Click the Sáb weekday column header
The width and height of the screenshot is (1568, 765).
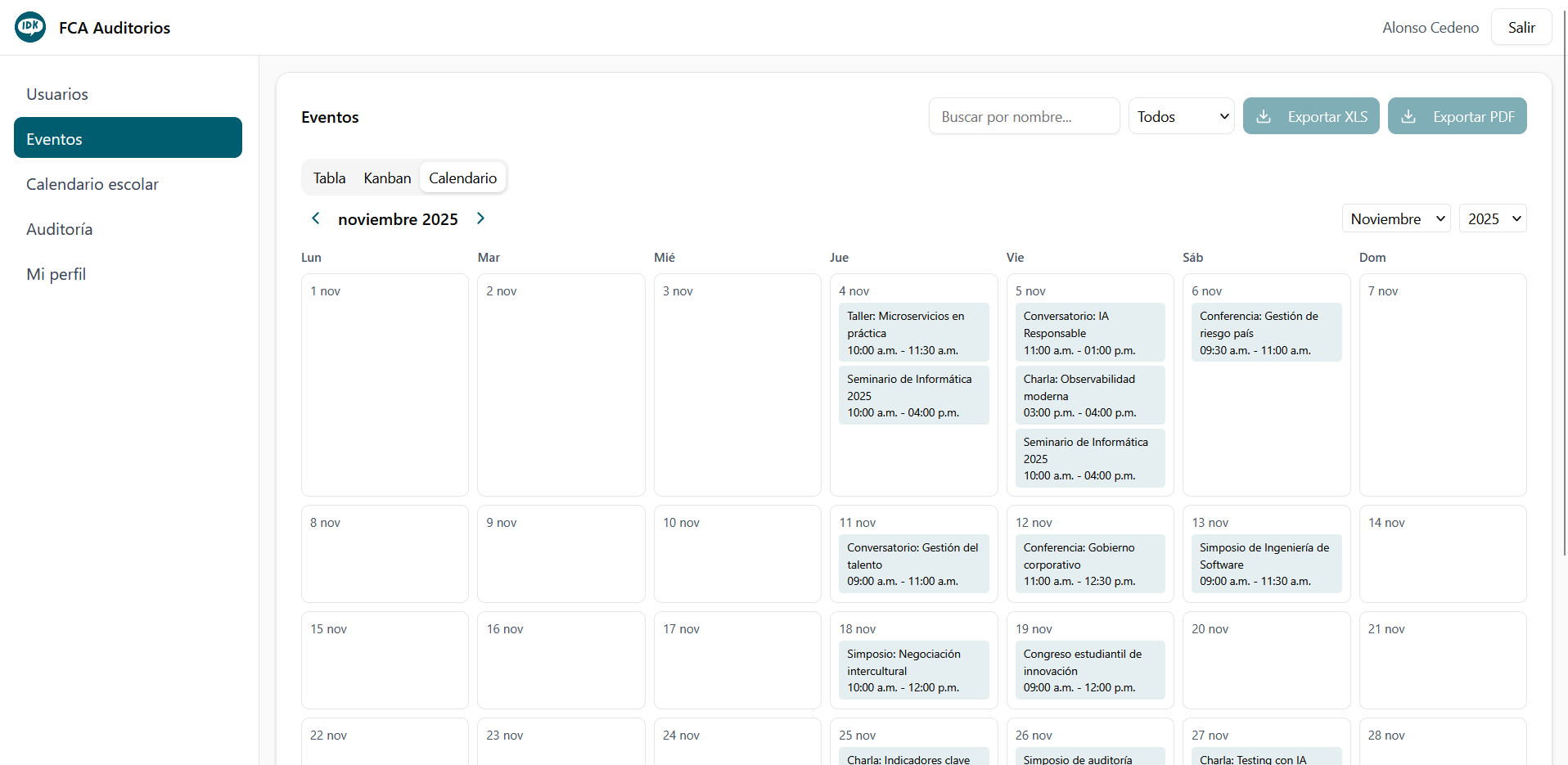(x=1192, y=257)
